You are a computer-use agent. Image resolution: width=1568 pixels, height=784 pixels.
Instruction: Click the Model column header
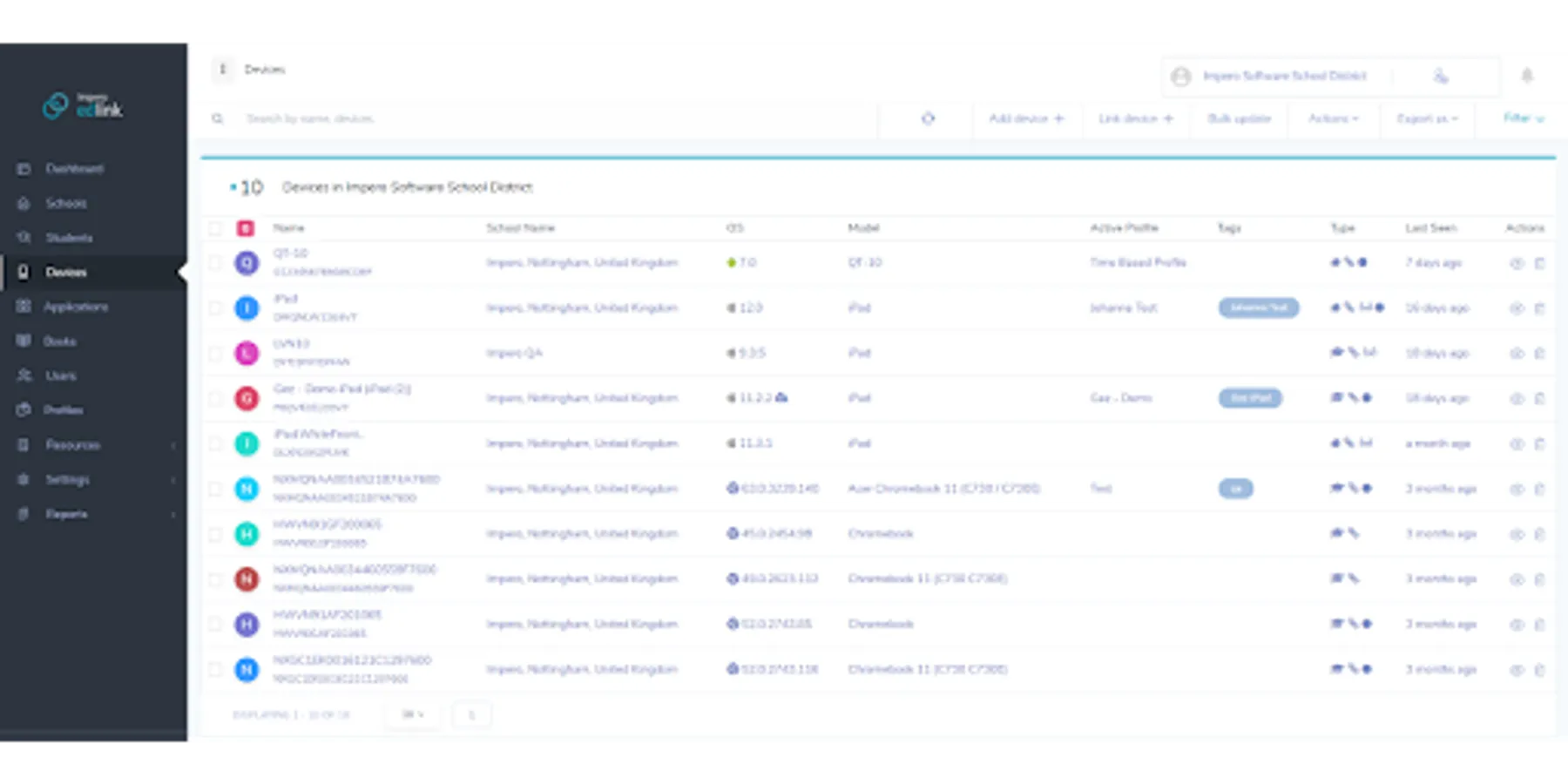tap(863, 228)
